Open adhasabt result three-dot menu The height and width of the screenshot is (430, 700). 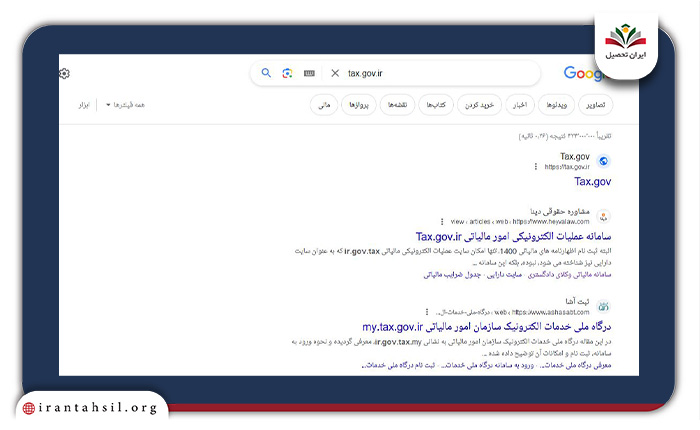click(x=427, y=312)
